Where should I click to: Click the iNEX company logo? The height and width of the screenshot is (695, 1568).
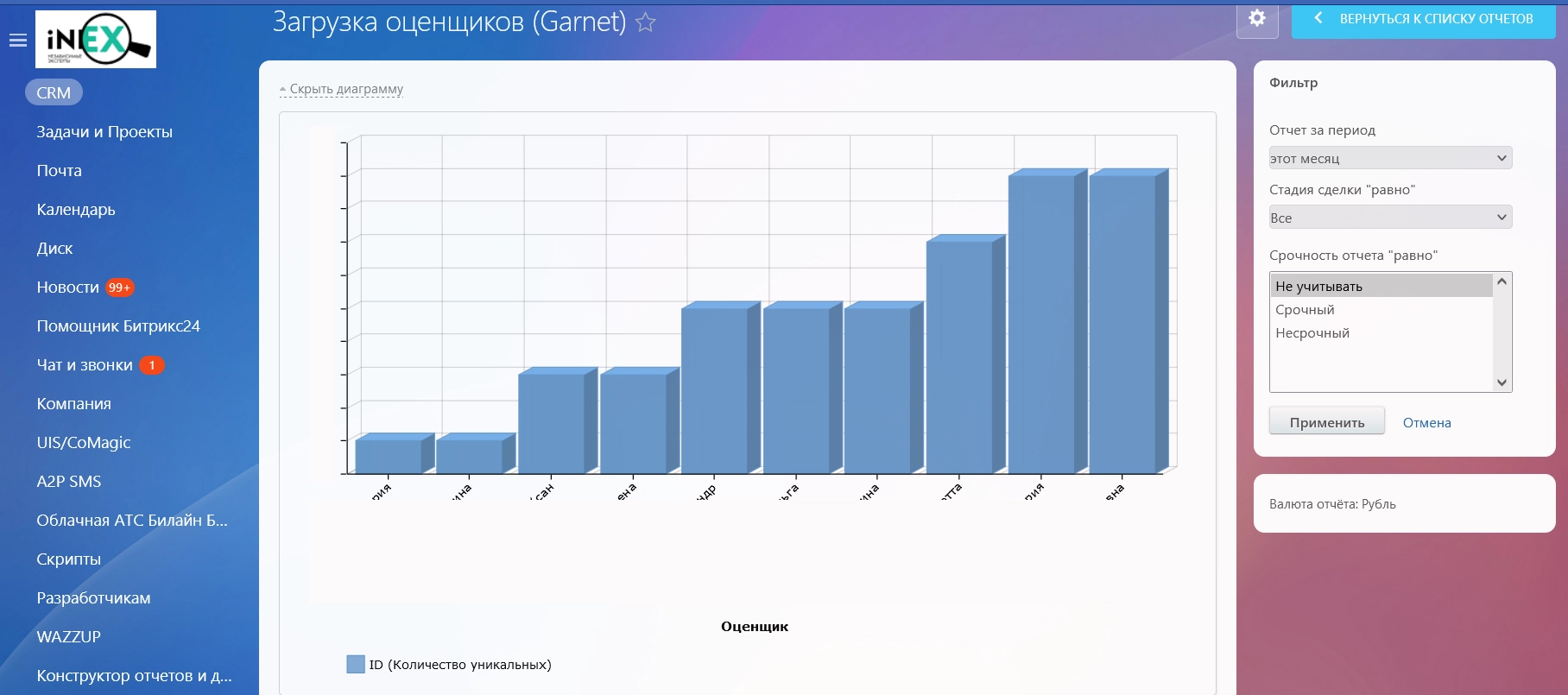click(x=96, y=39)
